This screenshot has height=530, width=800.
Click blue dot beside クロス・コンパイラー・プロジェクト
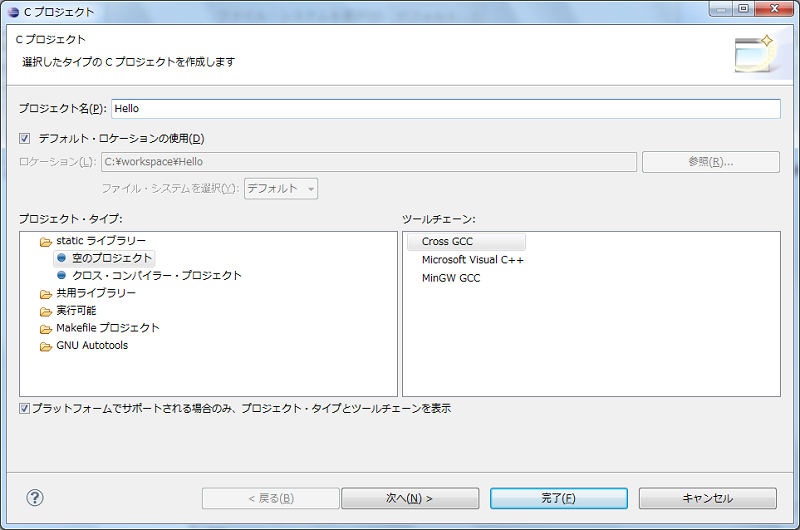click(62, 275)
